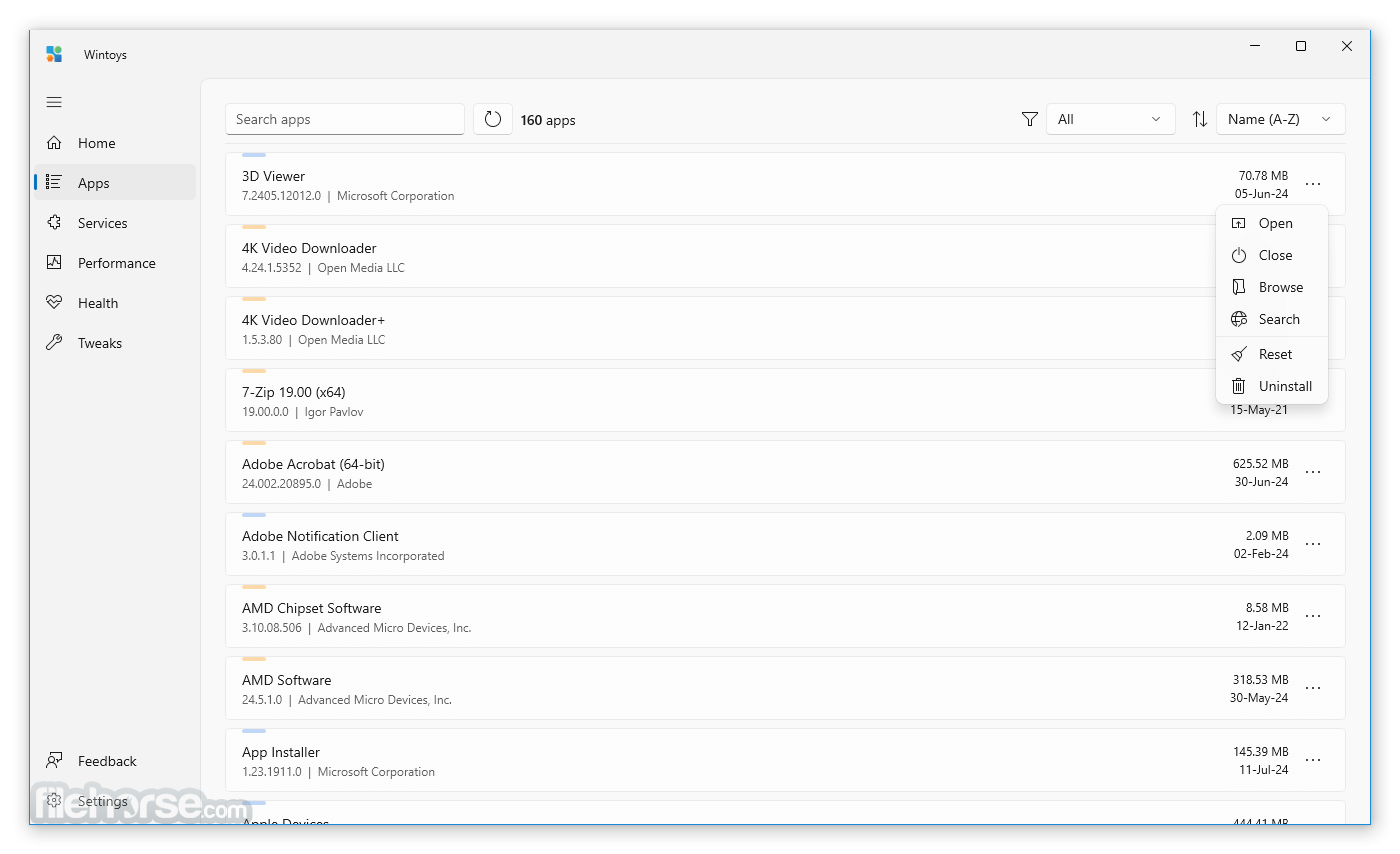This screenshot has height=854, width=1400.
Task: Select the App Installer app name
Action: pos(281,752)
